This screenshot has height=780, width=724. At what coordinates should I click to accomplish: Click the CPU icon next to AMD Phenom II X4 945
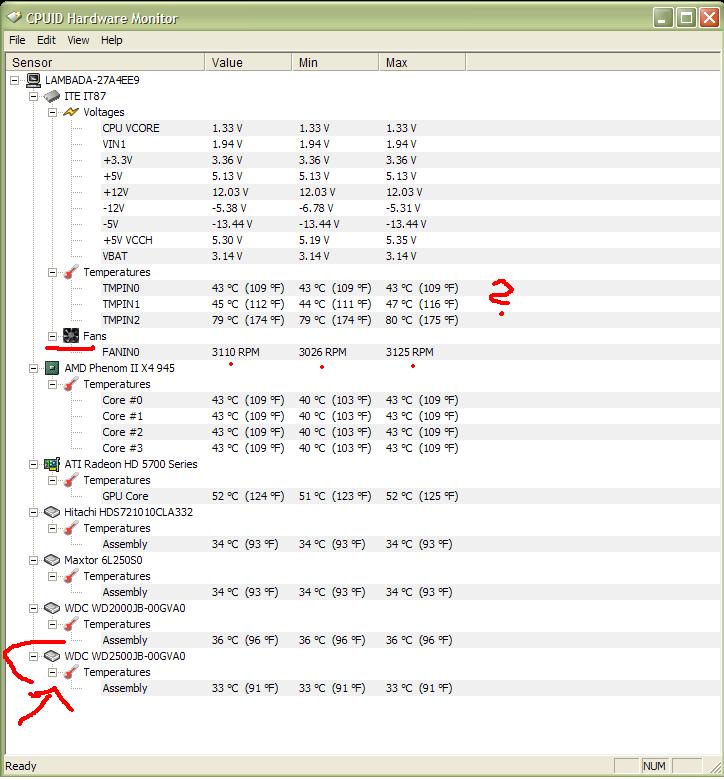point(52,368)
